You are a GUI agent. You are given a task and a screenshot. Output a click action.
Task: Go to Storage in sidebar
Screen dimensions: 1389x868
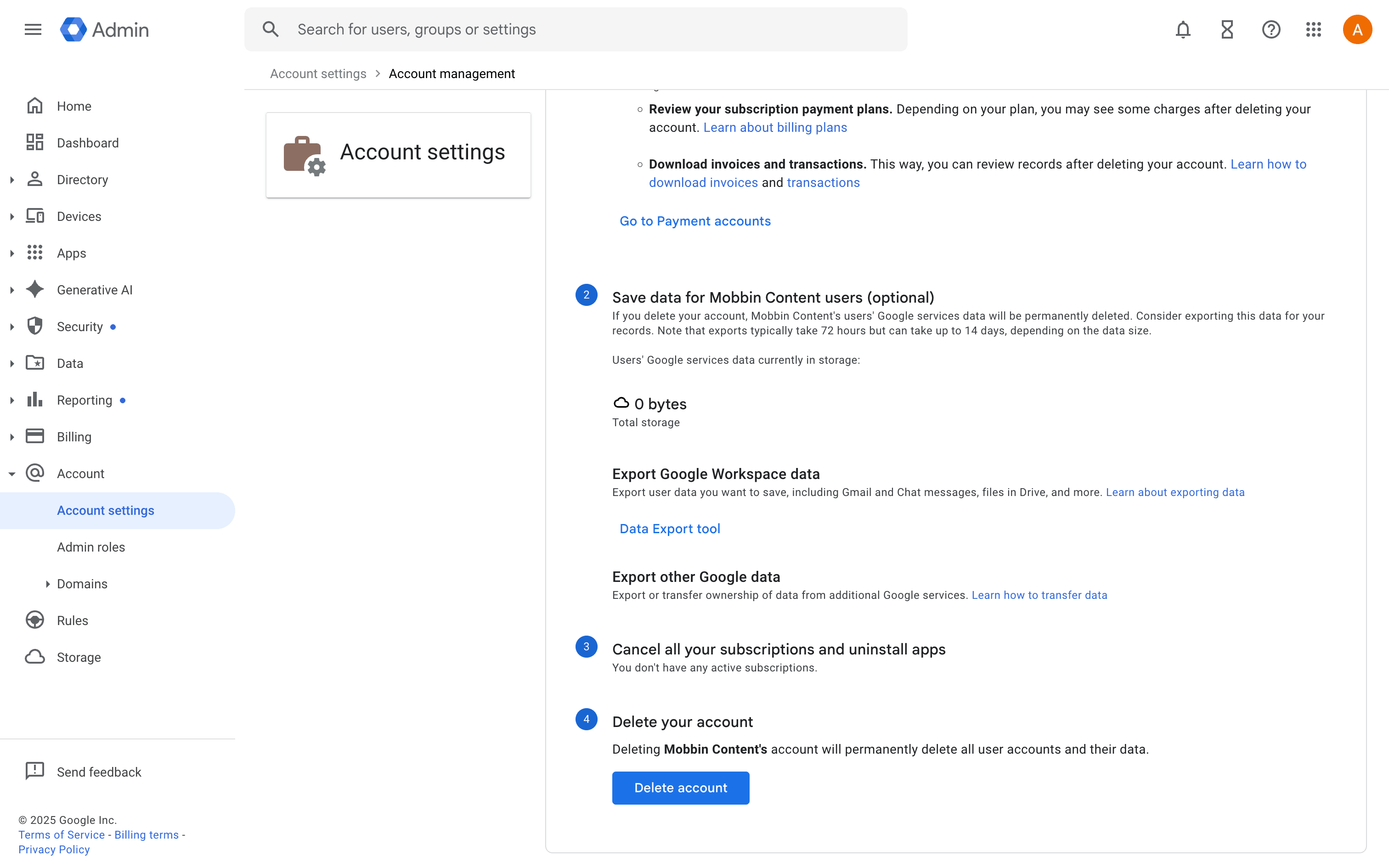(x=79, y=657)
